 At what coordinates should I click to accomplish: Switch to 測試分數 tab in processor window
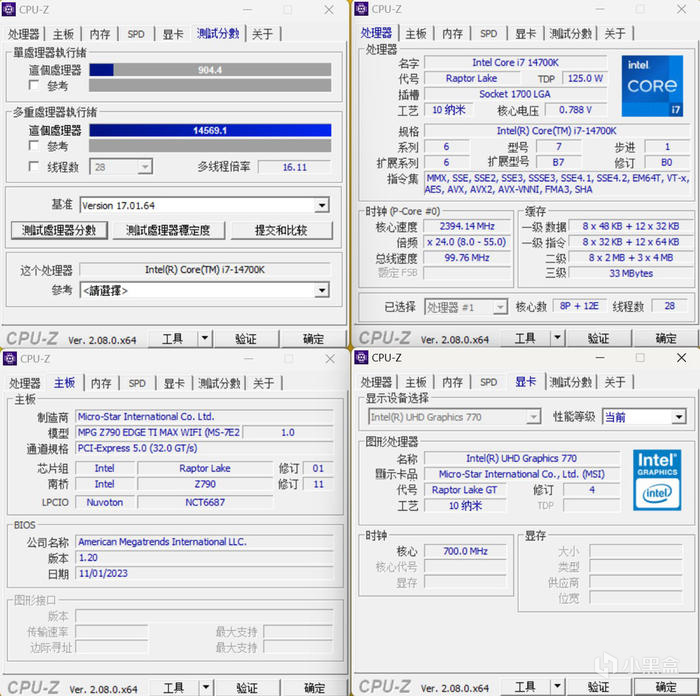tap(570, 33)
